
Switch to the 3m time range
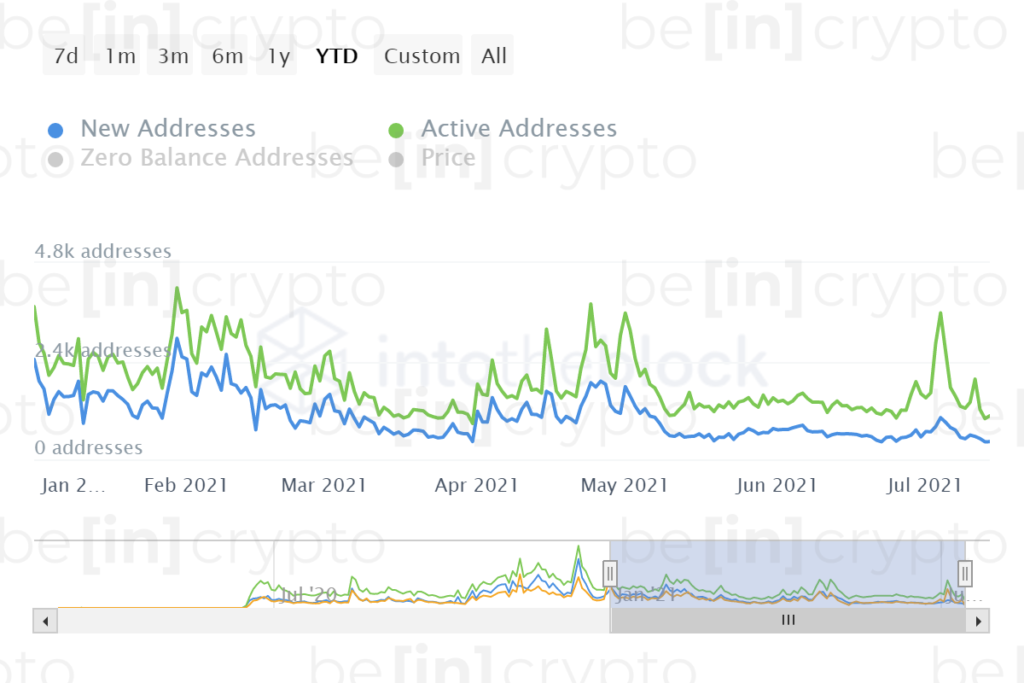point(171,56)
